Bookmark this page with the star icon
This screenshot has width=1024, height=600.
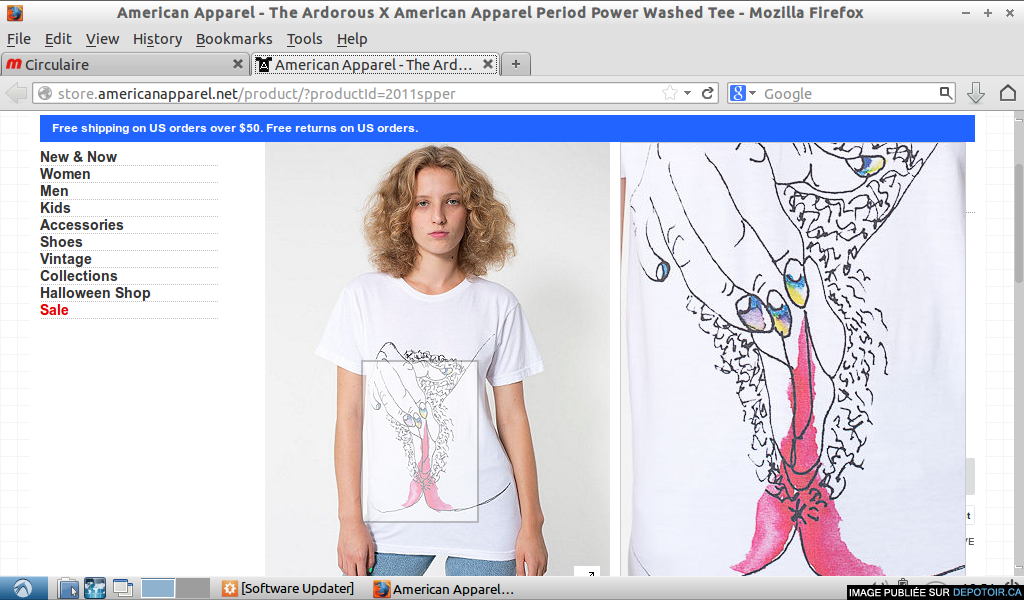click(x=669, y=93)
